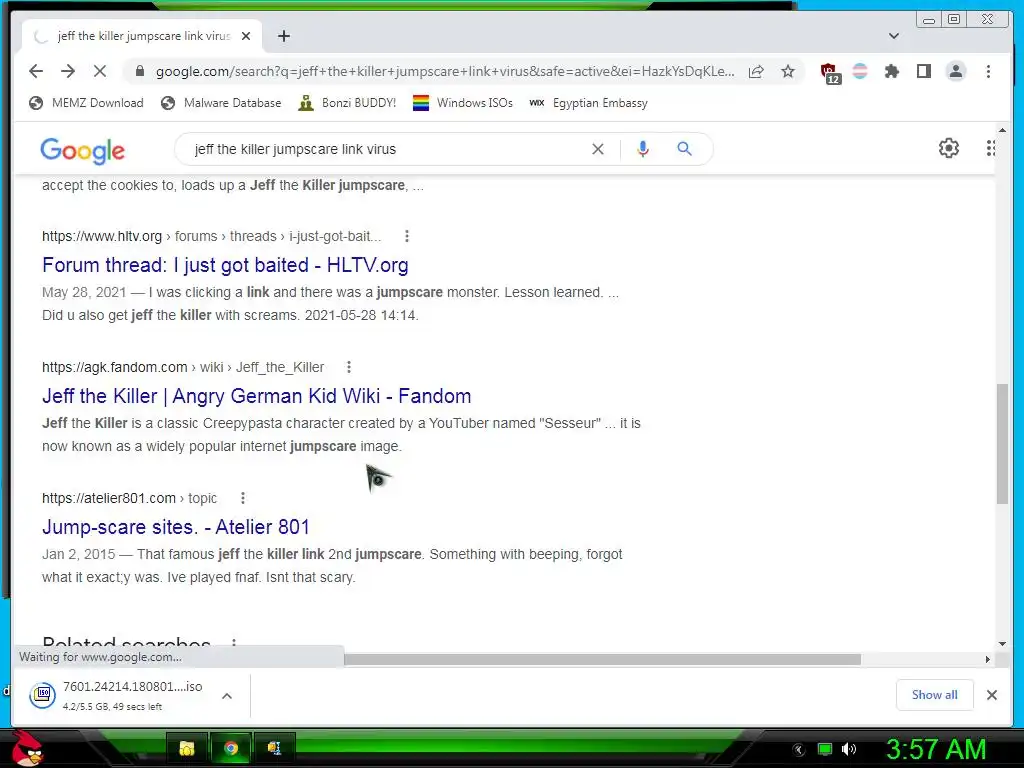The image size is (1024, 768).
Task: Open the Extensions puzzle-piece menu
Action: tap(891, 71)
